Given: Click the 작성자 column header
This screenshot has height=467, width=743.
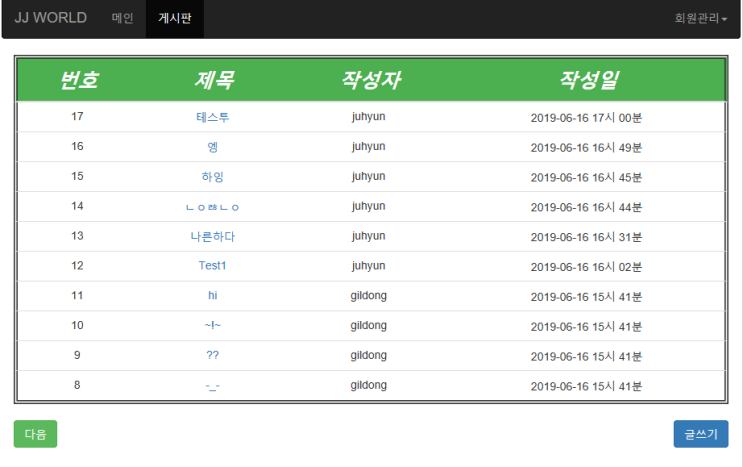Looking at the screenshot, I should (371, 80).
